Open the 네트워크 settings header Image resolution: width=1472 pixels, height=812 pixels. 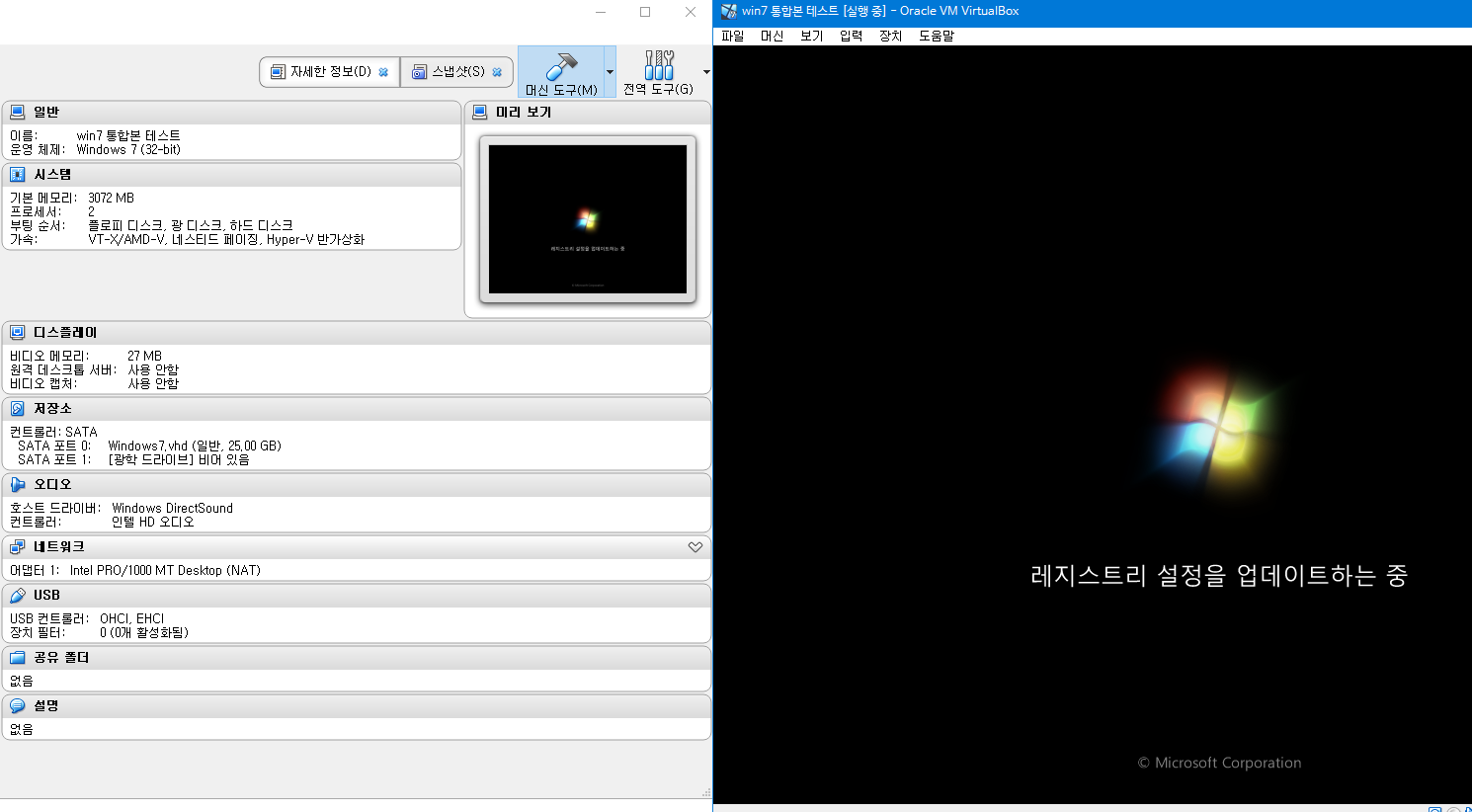(59, 546)
